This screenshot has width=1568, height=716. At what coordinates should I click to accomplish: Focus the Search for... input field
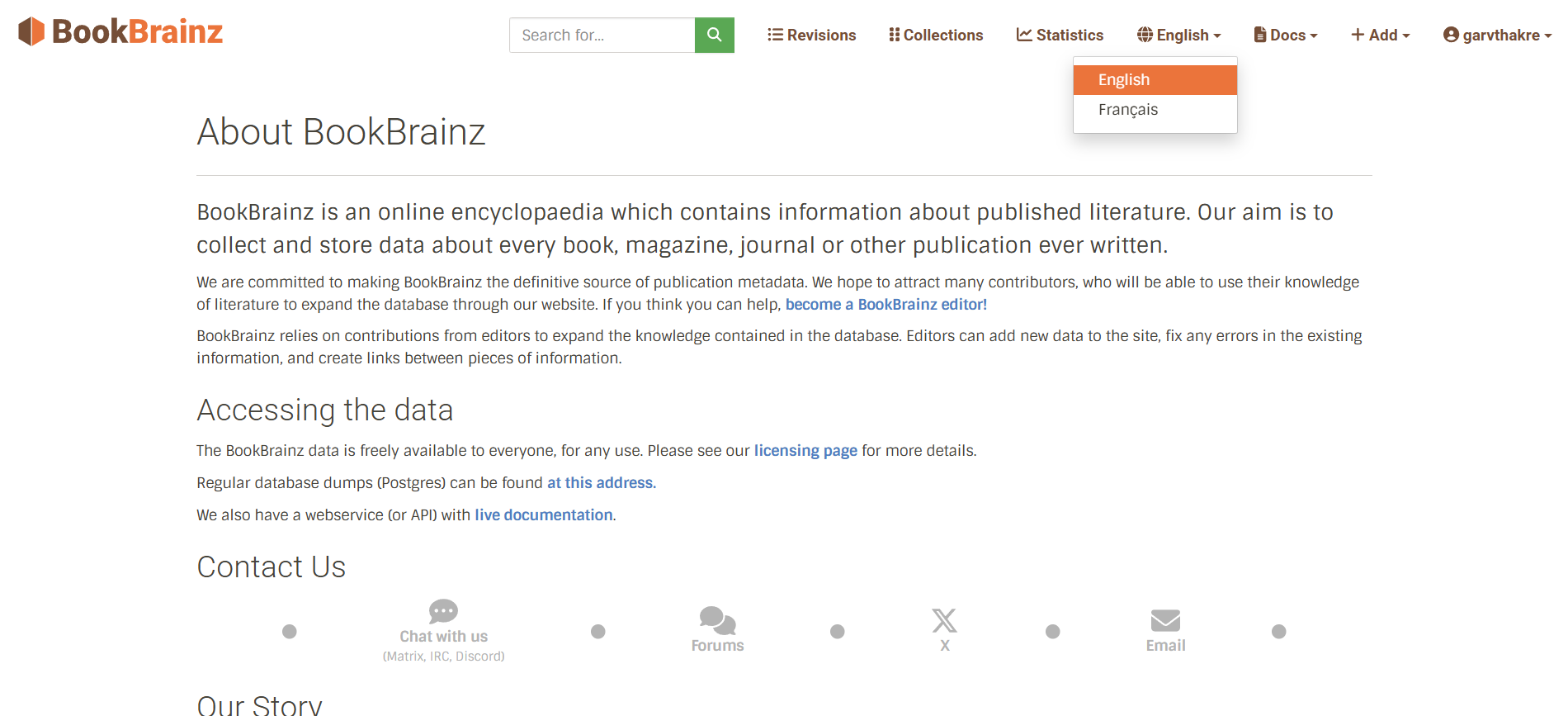[x=602, y=35]
